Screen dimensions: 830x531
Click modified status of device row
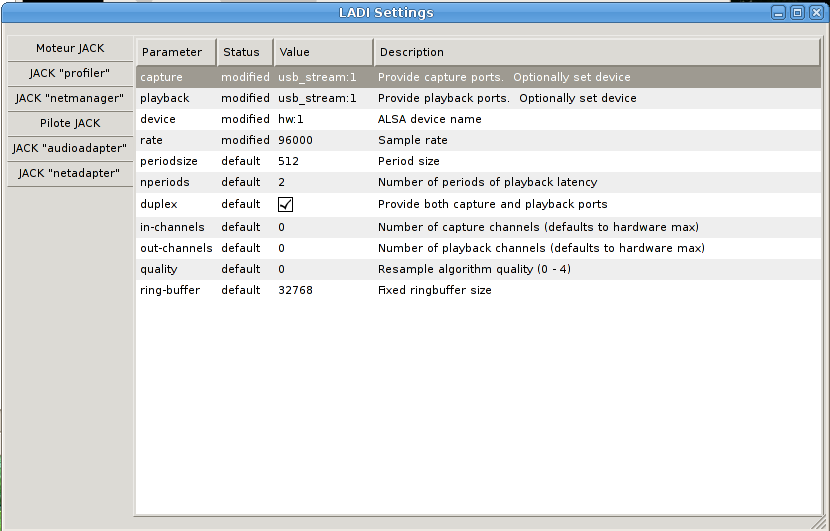click(x=245, y=119)
